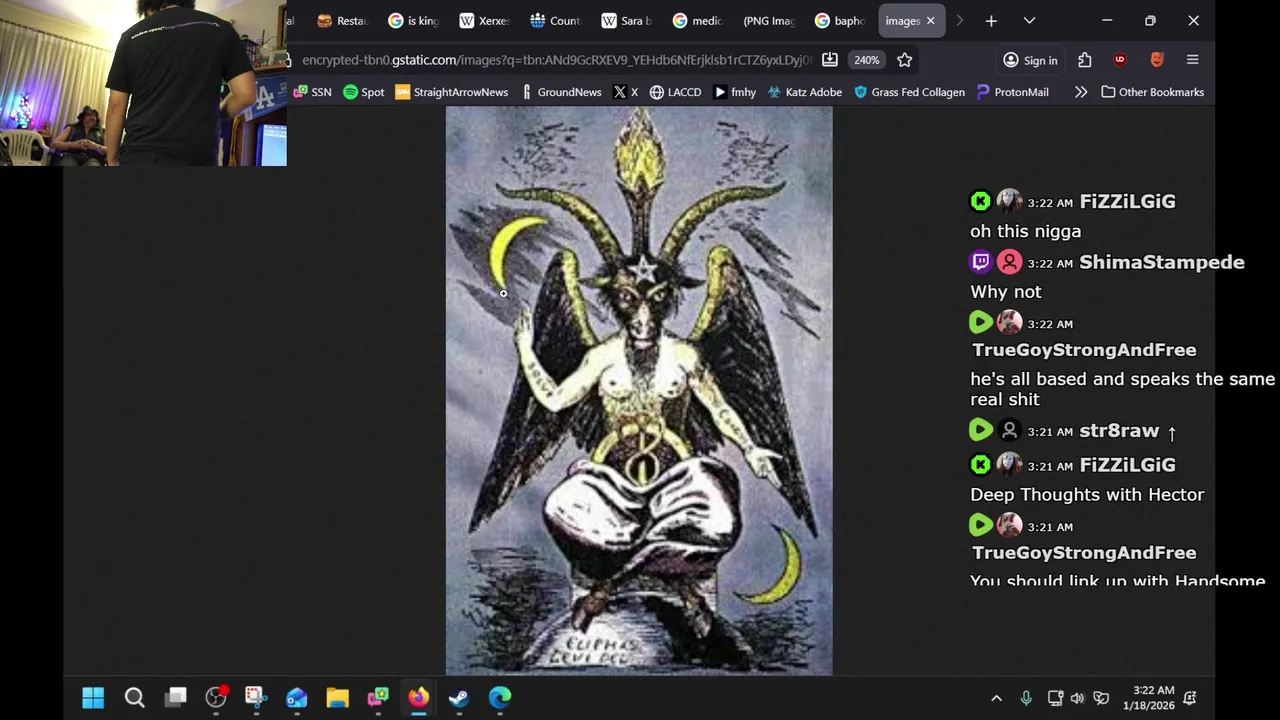Click the FiZZiLGiG username above 'oh this'
The width and height of the screenshot is (1280, 720).
(x=1127, y=201)
